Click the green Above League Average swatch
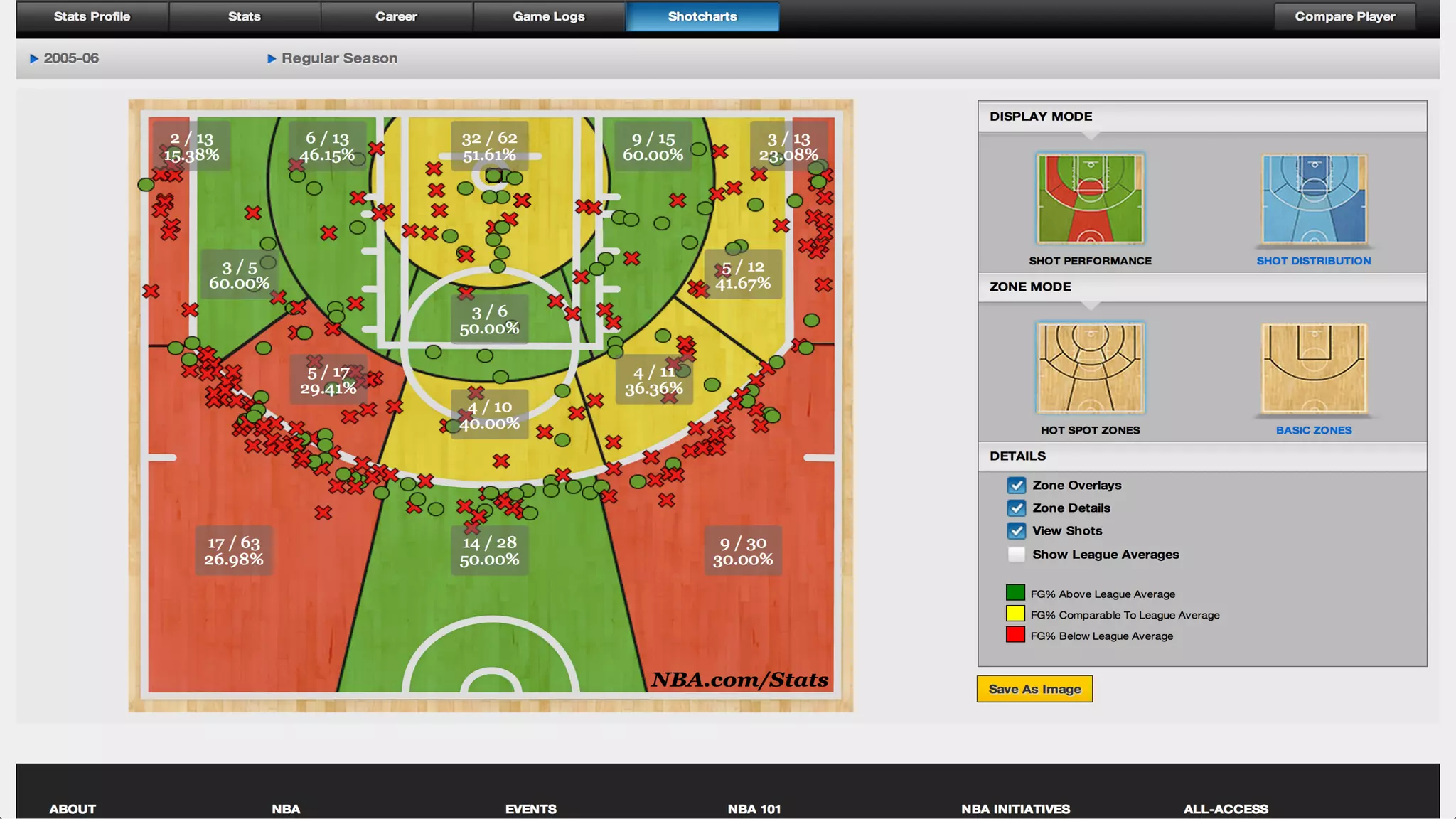The image size is (1456, 819). pyautogui.click(x=1015, y=593)
